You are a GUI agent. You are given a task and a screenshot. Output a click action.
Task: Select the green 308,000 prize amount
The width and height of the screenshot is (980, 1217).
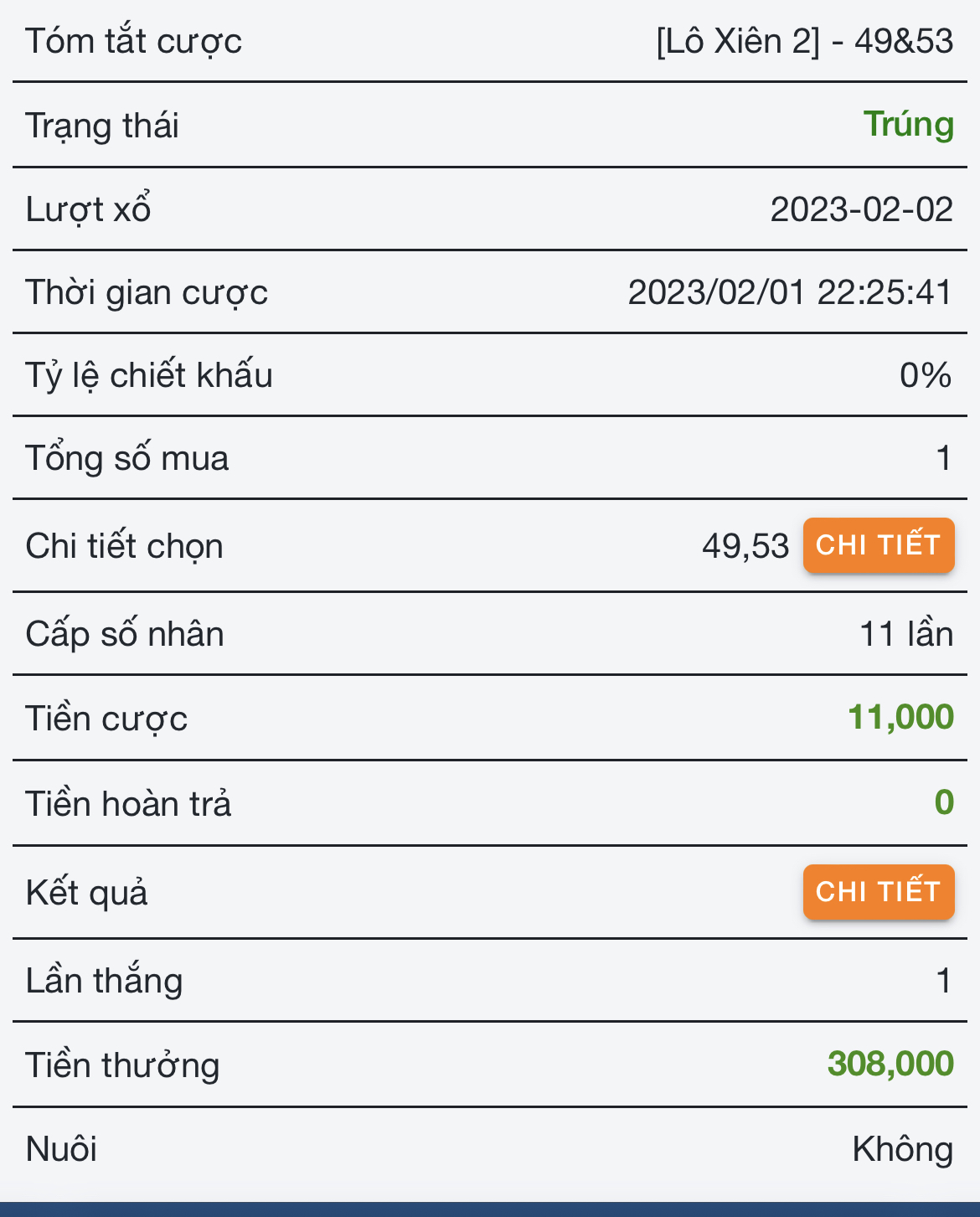[890, 1064]
